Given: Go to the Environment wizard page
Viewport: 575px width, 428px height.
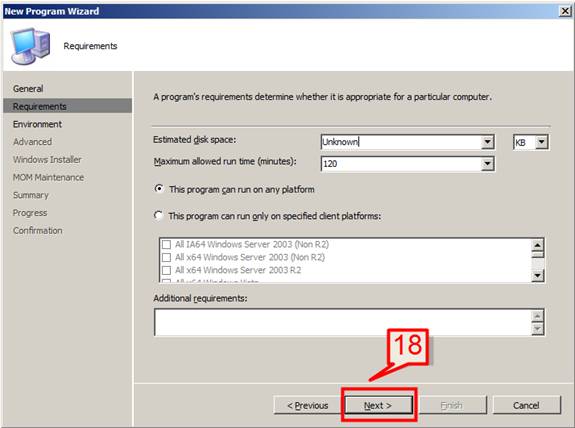Looking at the screenshot, I should point(37,124).
